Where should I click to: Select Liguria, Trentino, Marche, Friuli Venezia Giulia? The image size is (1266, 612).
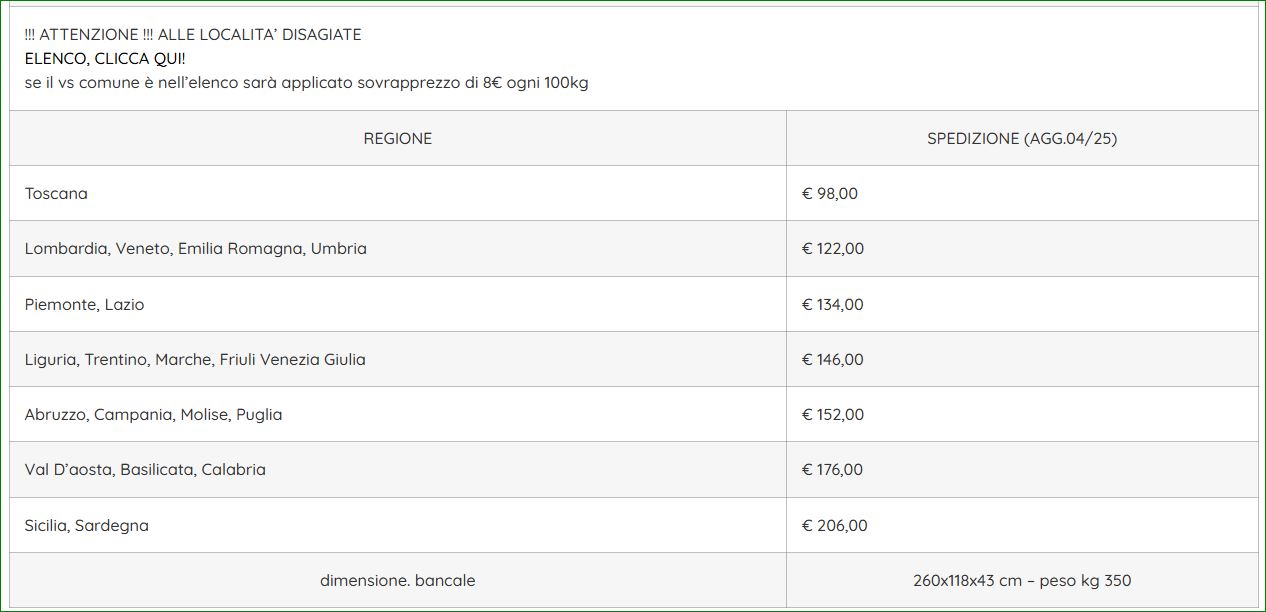(398, 359)
